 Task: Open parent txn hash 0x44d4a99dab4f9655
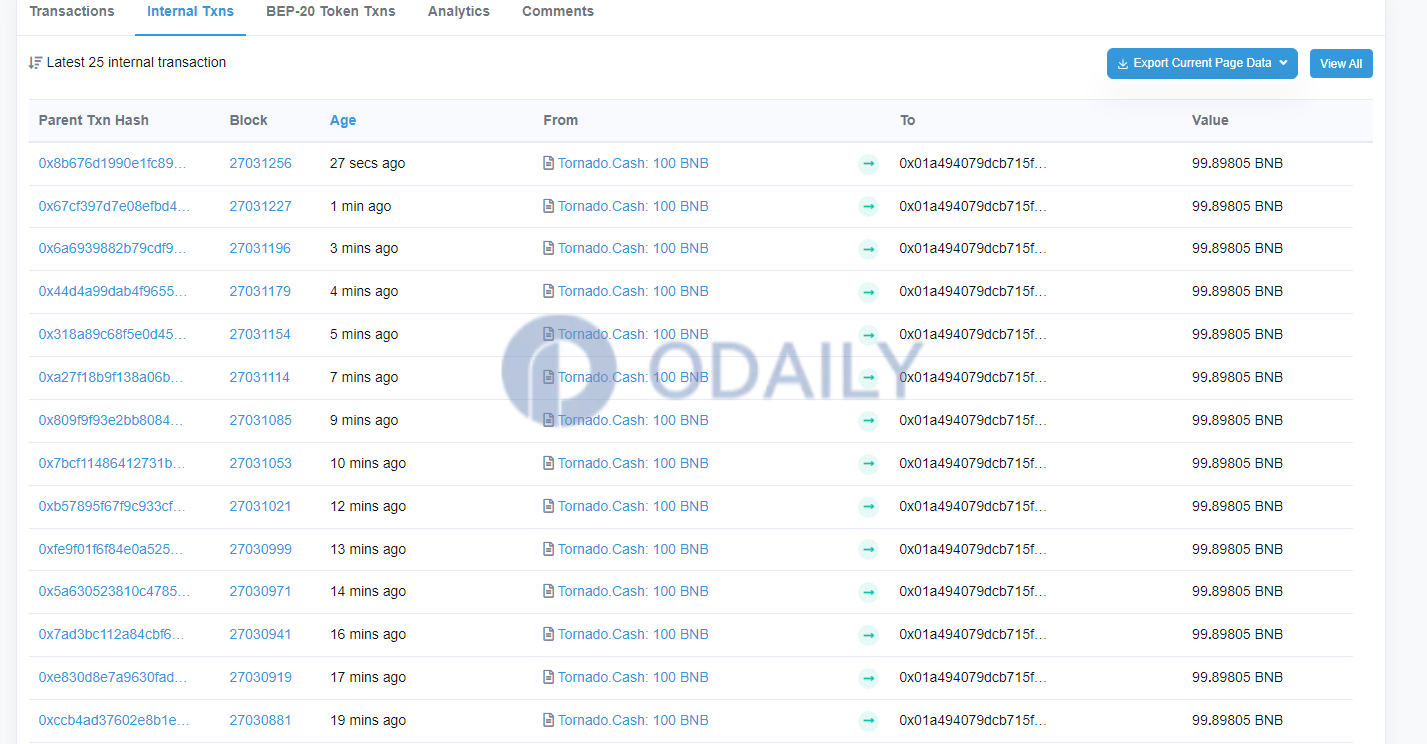112,291
